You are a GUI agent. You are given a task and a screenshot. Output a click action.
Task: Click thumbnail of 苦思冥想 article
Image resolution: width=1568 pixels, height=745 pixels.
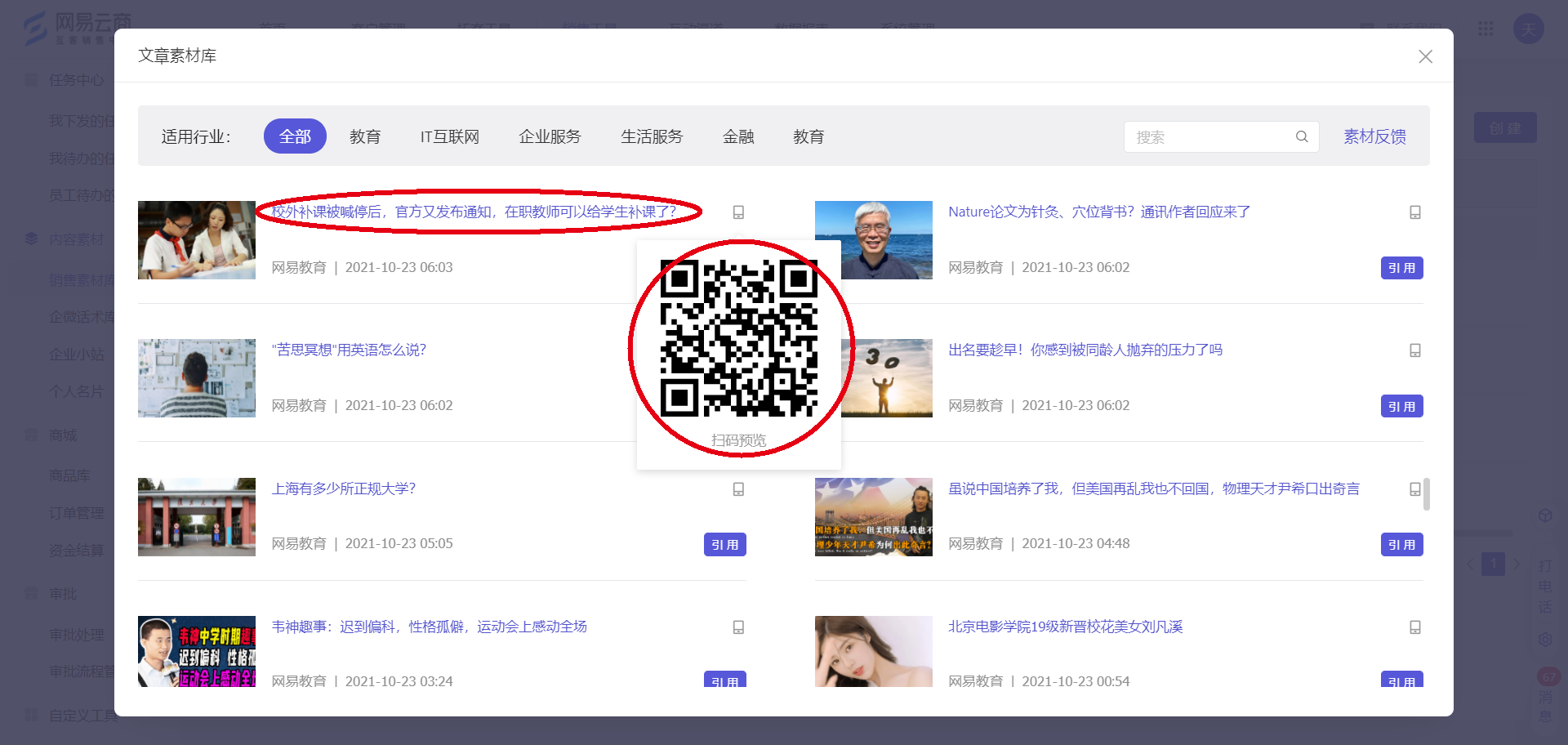197,378
